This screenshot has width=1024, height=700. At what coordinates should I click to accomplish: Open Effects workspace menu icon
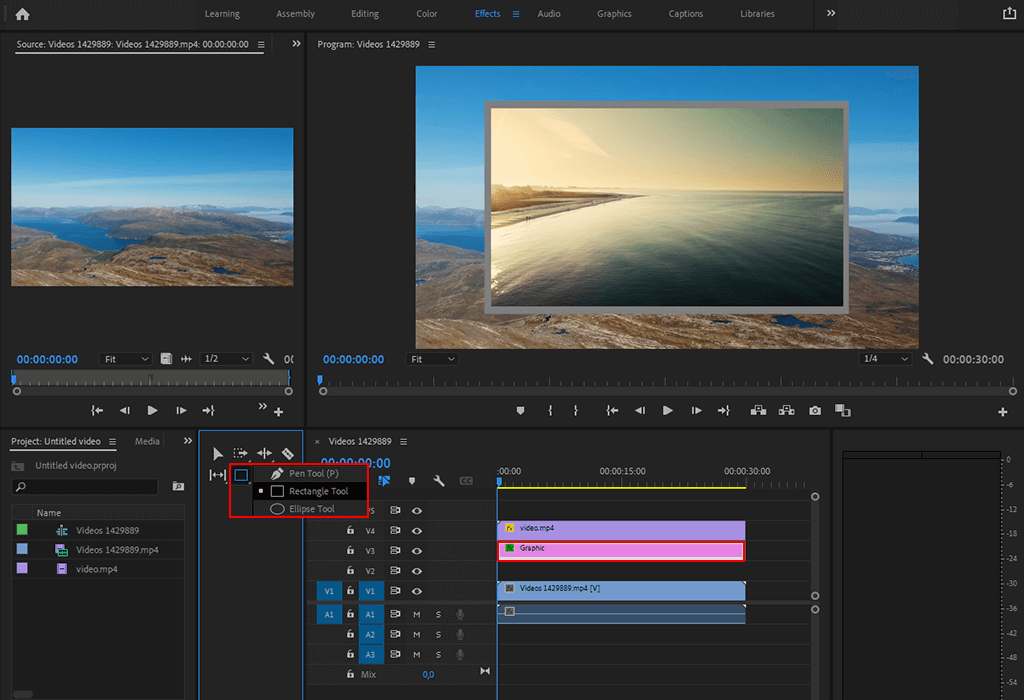516,14
